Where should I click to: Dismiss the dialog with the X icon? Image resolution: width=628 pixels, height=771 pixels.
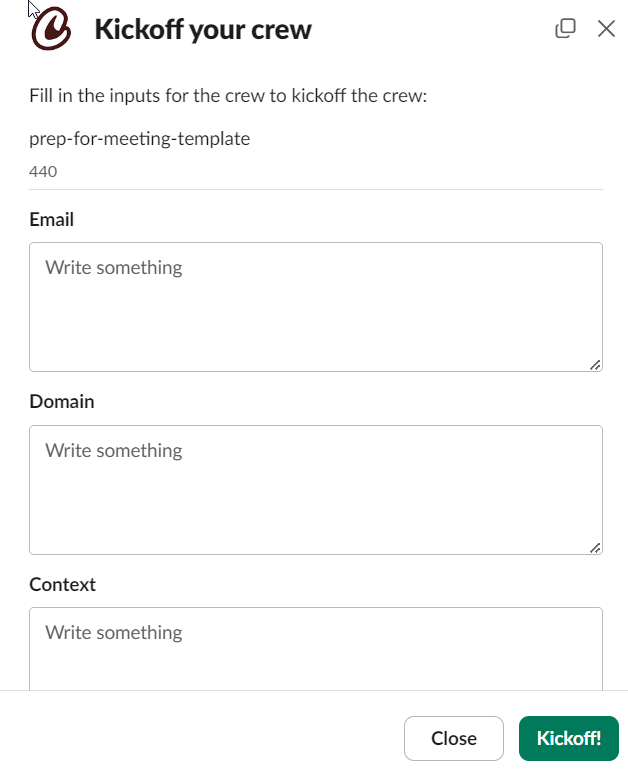click(606, 28)
